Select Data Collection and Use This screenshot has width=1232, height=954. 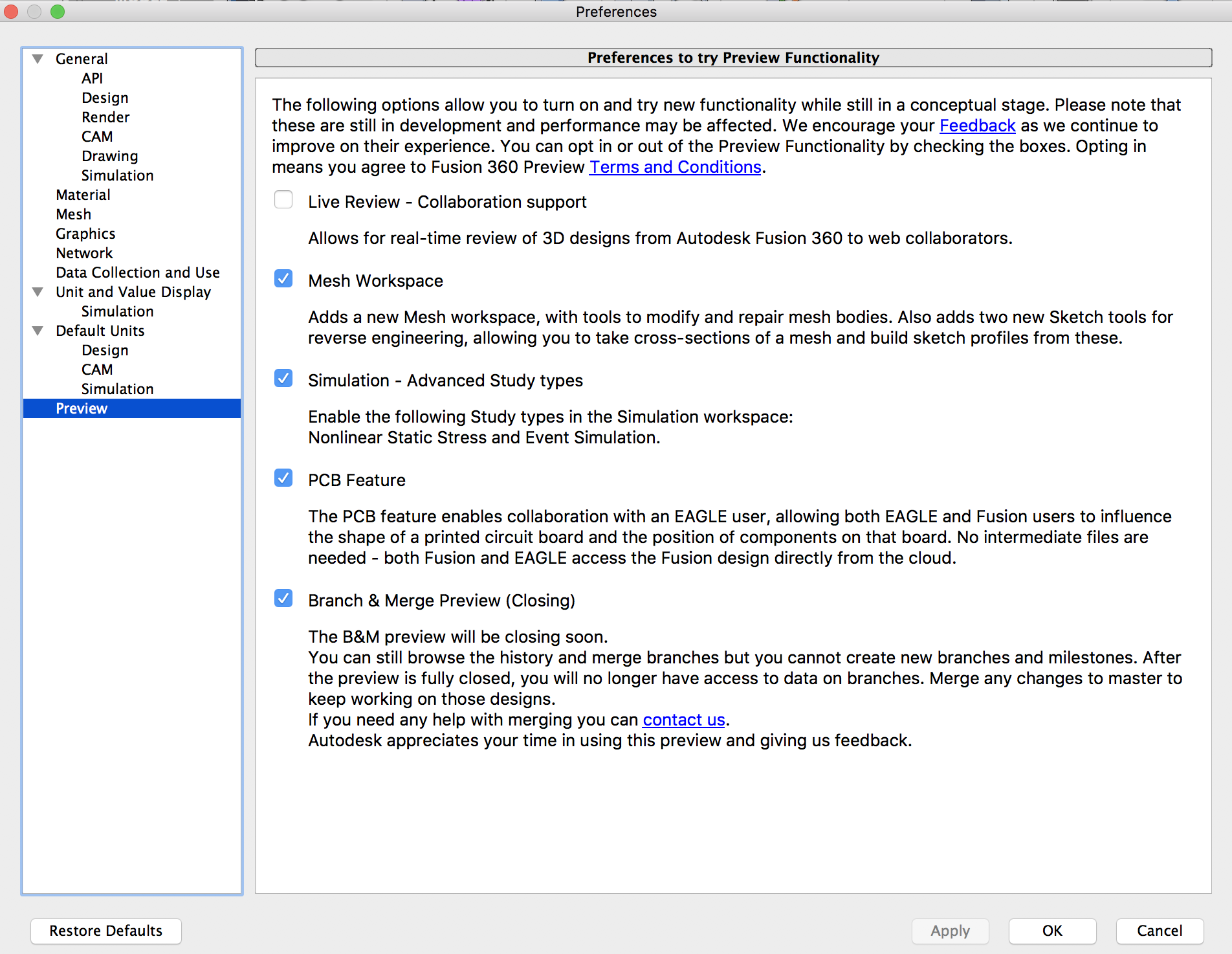pyautogui.click(x=138, y=272)
